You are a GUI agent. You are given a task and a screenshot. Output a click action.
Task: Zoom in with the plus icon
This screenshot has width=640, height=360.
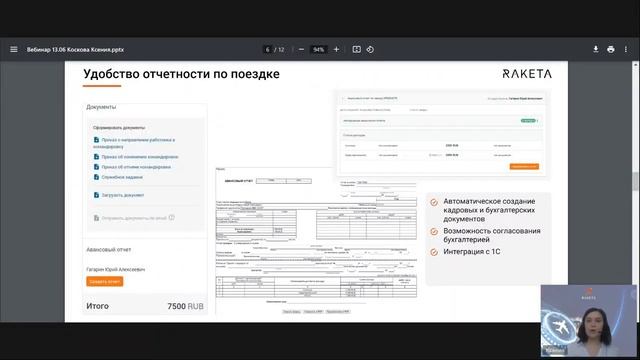(336, 49)
